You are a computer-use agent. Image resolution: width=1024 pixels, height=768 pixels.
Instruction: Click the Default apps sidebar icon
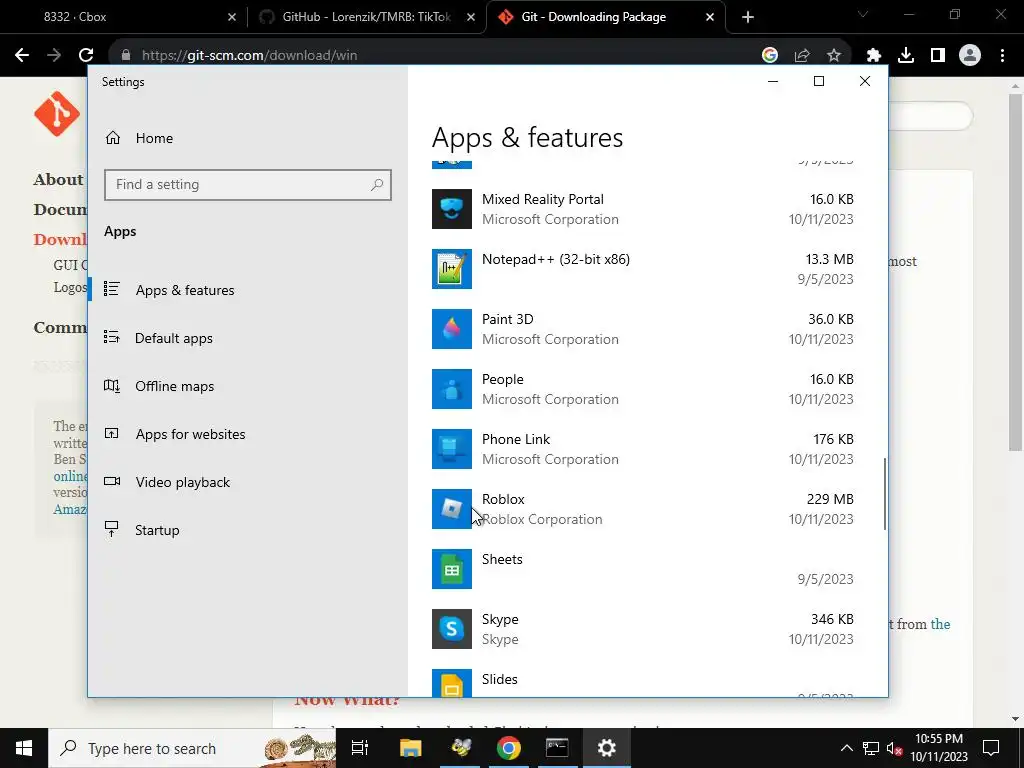pyautogui.click(x=112, y=338)
